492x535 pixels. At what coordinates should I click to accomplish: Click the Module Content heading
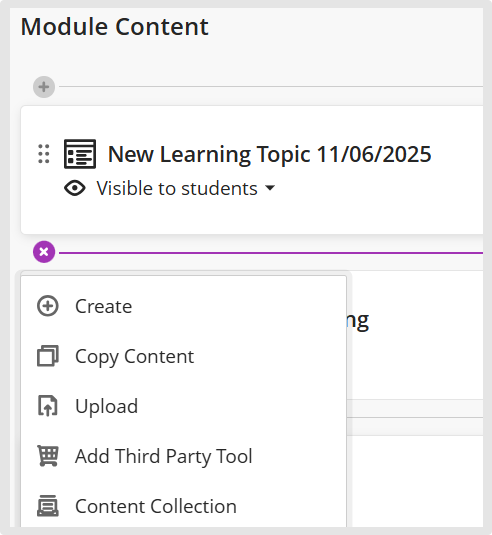[115, 27]
